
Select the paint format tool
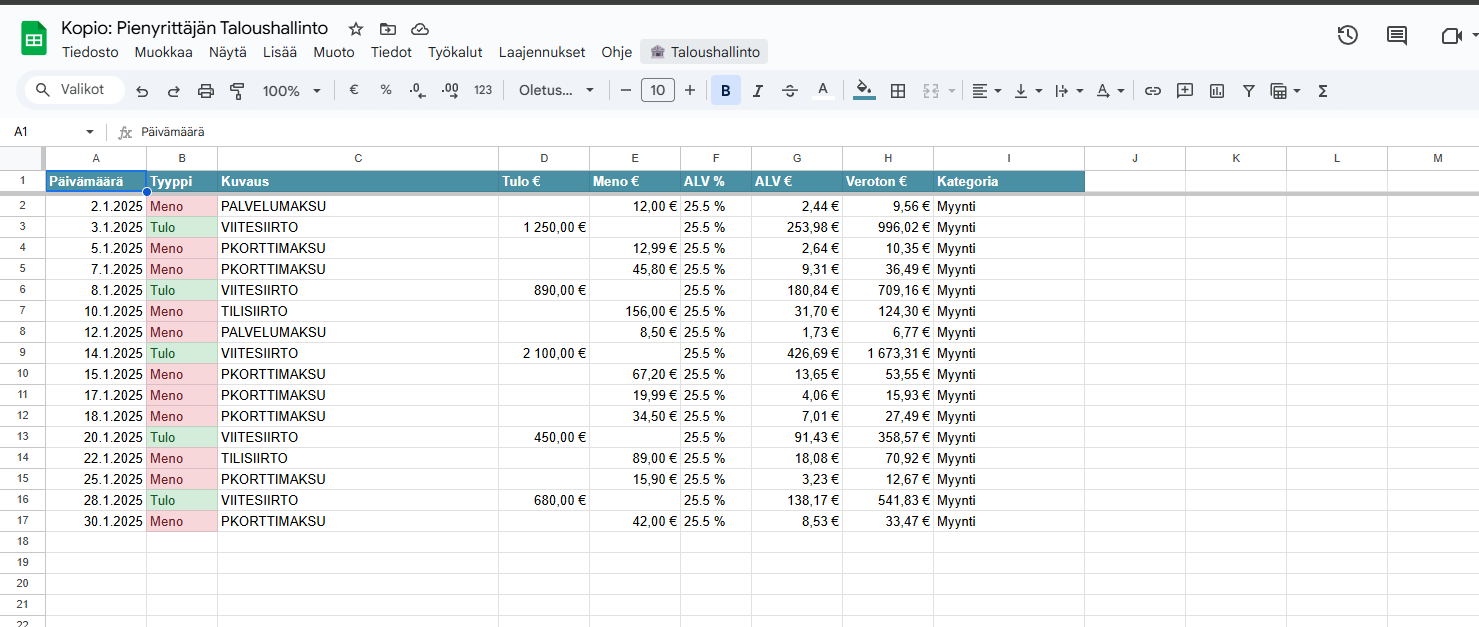237,91
